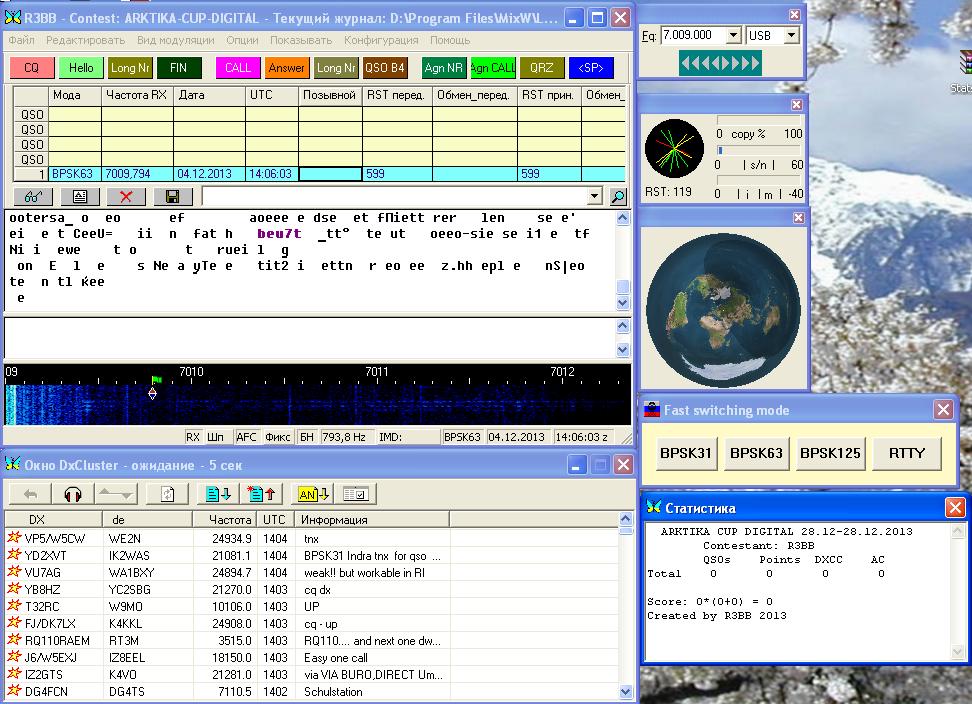Click the document with blue down arrow icon
The width and height of the screenshot is (972, 704).
tap(217, 494)
